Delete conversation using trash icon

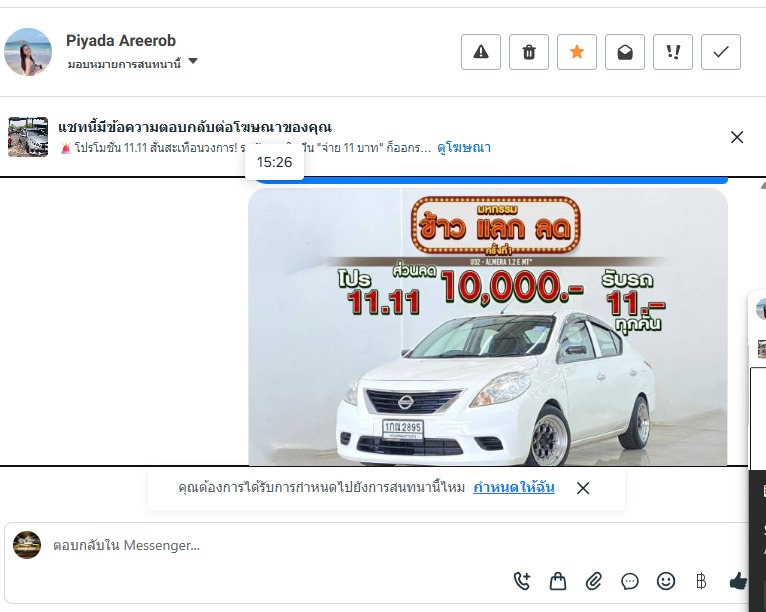pos(529,52)
